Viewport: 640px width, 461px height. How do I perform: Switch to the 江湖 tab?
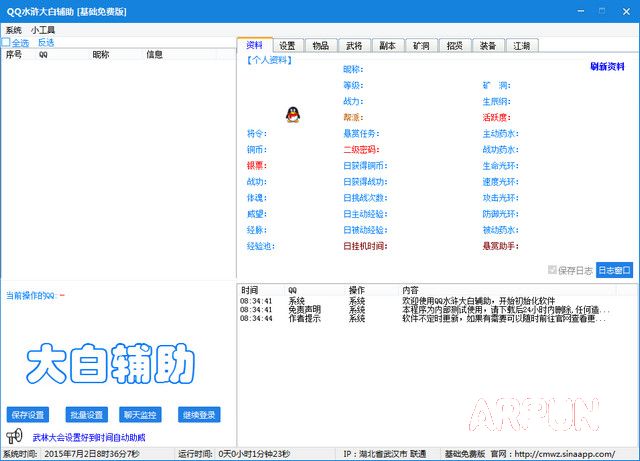pyautogui.click(x=522, y=46)
